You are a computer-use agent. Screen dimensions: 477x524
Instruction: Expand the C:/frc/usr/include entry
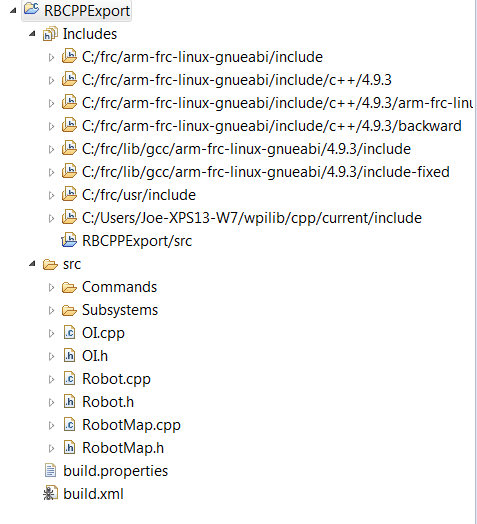(x=51, y=195)
